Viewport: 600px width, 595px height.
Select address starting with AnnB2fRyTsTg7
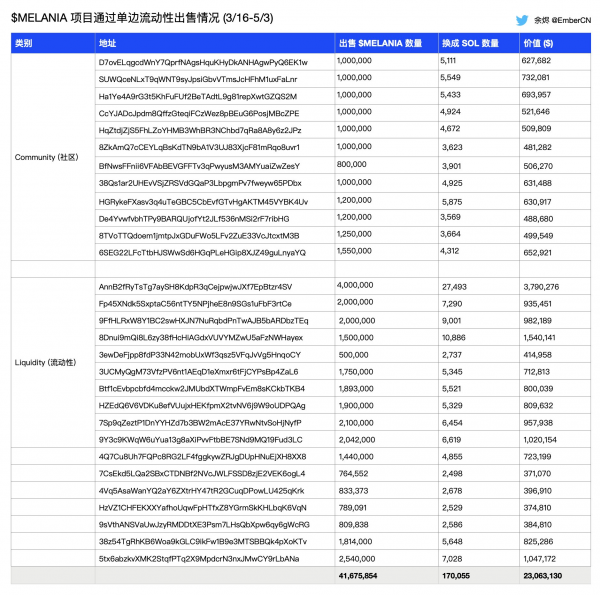point(195,287)
